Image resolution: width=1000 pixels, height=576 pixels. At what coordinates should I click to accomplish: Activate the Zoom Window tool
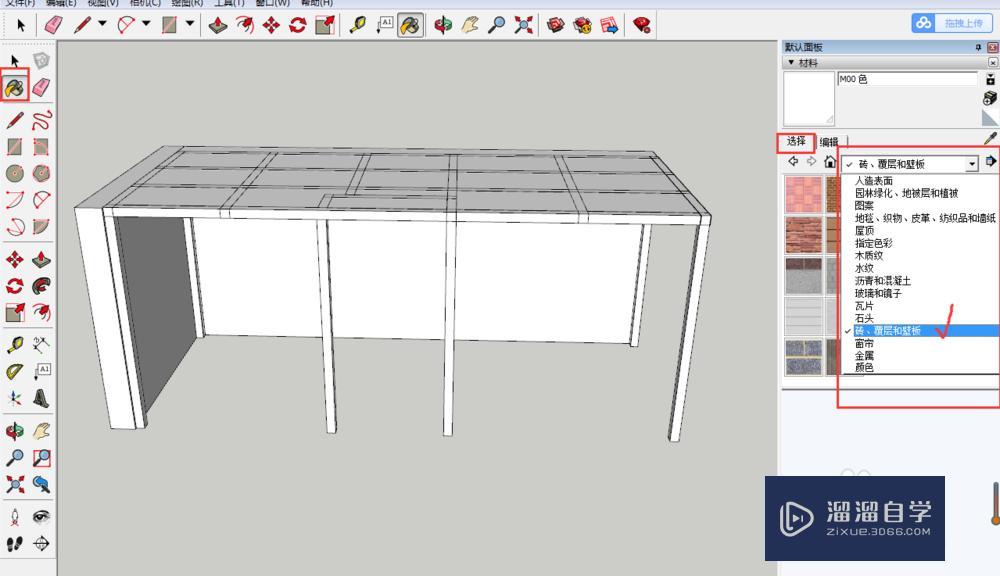point(41,458)
